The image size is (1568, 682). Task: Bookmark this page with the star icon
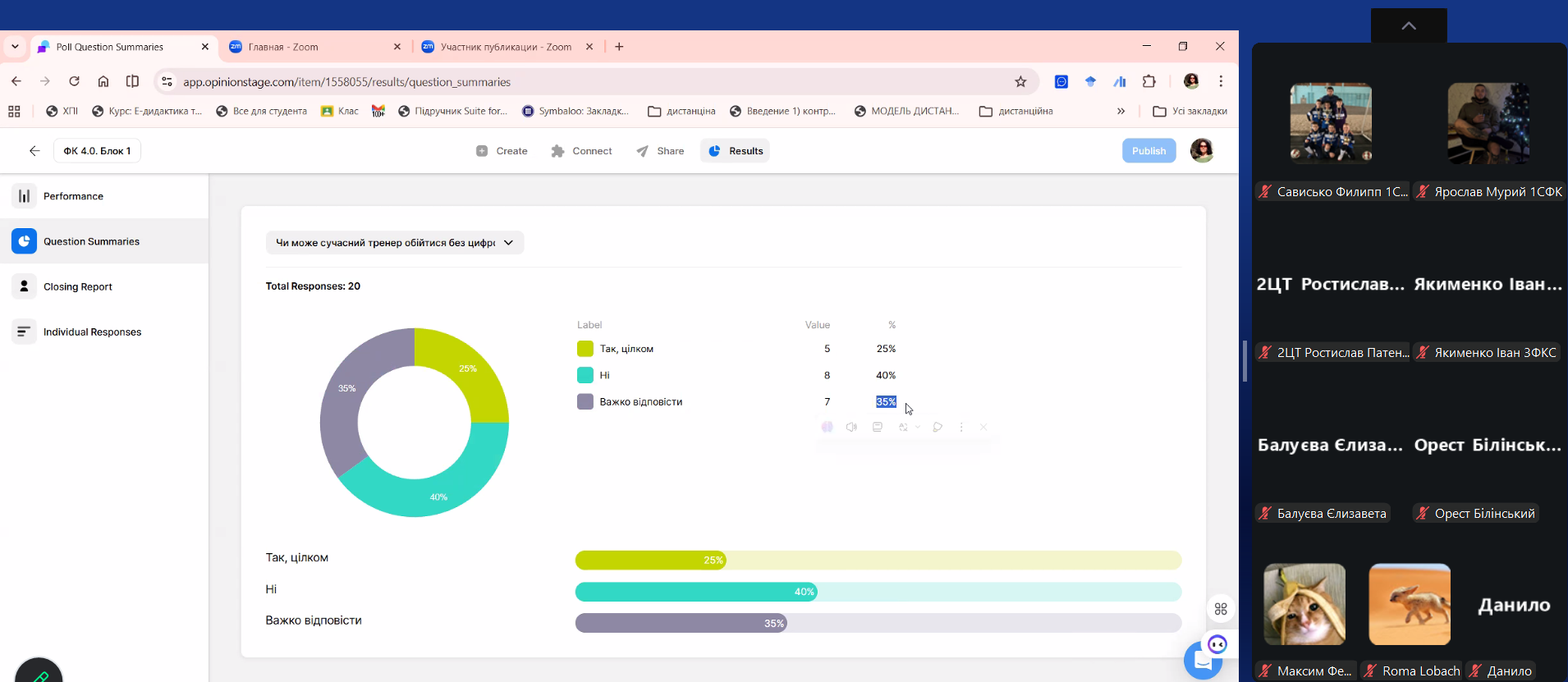(1020, 81)
